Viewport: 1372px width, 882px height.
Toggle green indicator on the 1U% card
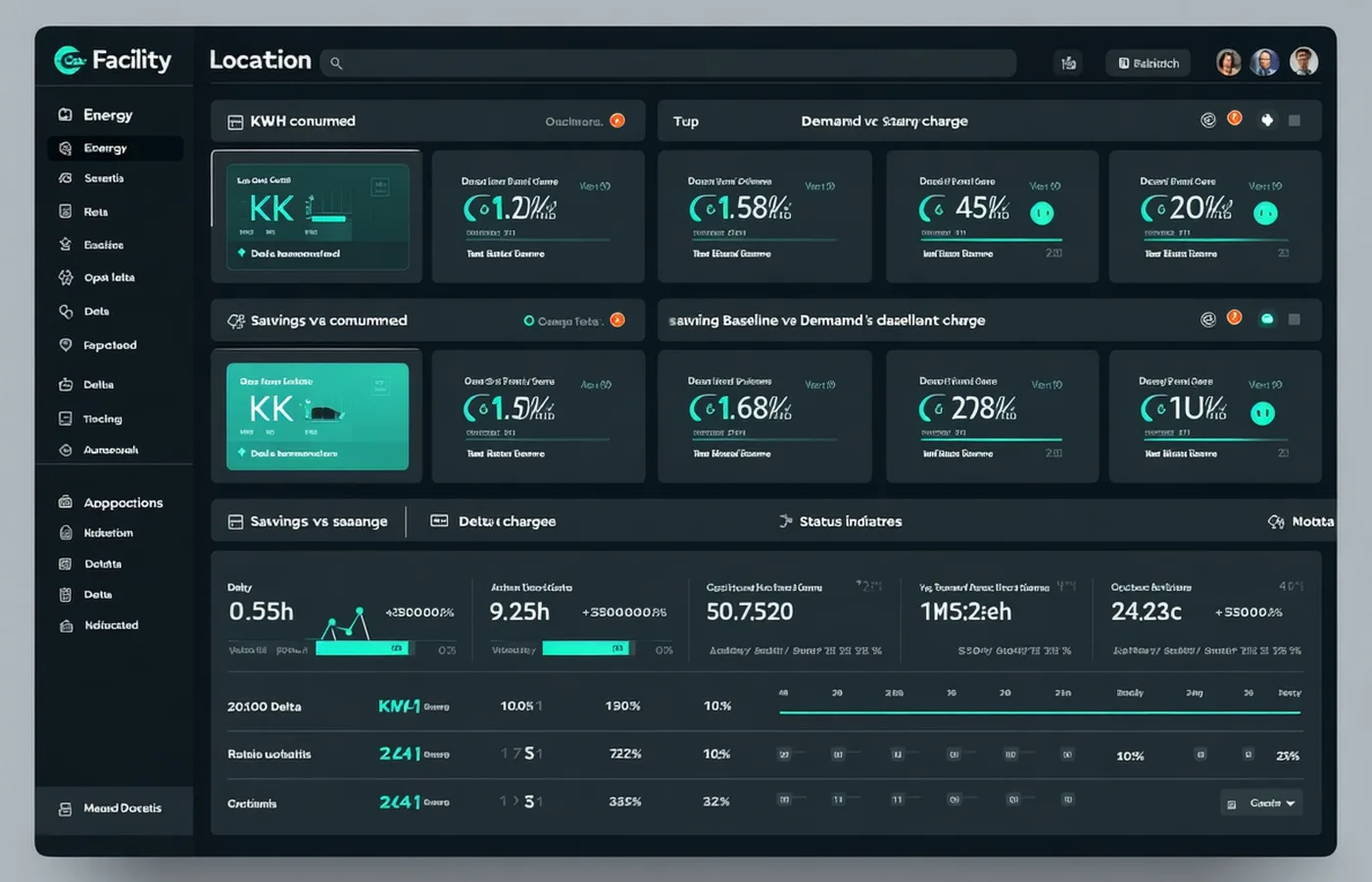pyautogui.click(x=1263, y=414)
